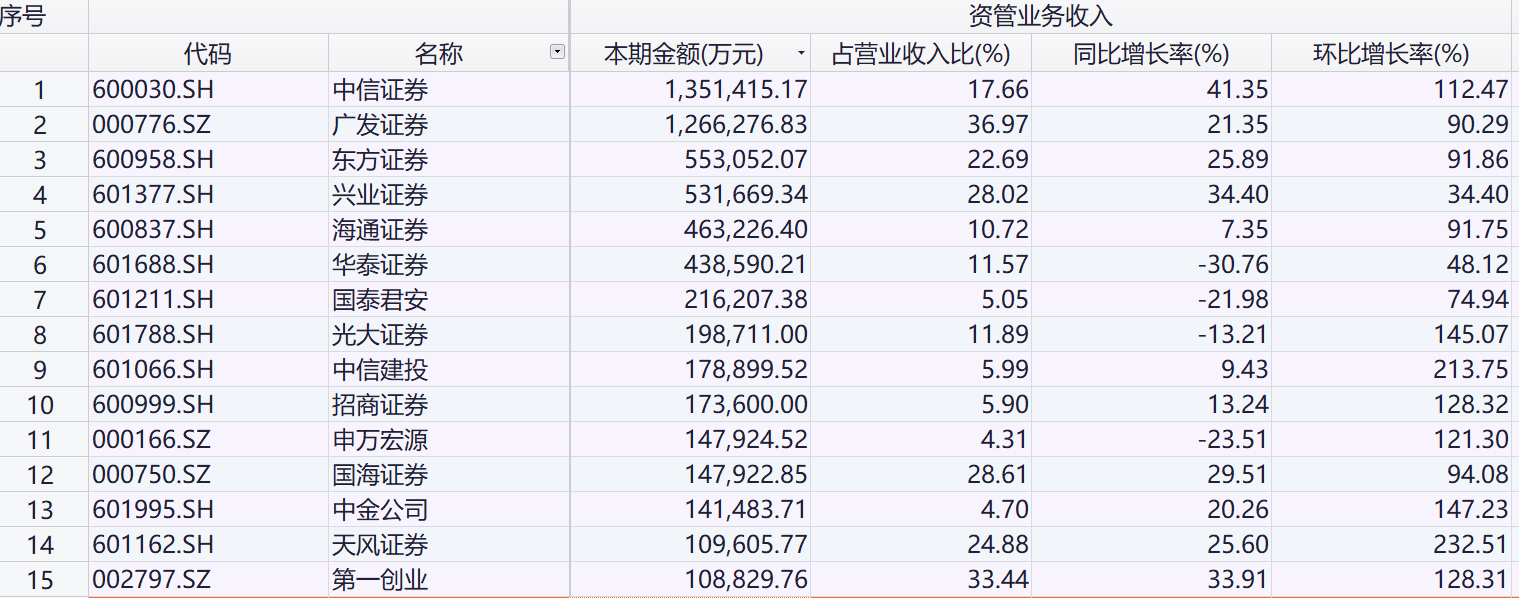Image resolution: width=1519 pixels, height=598 pixels.
Task: Select the 名称 column header
Action: (449, 53)
